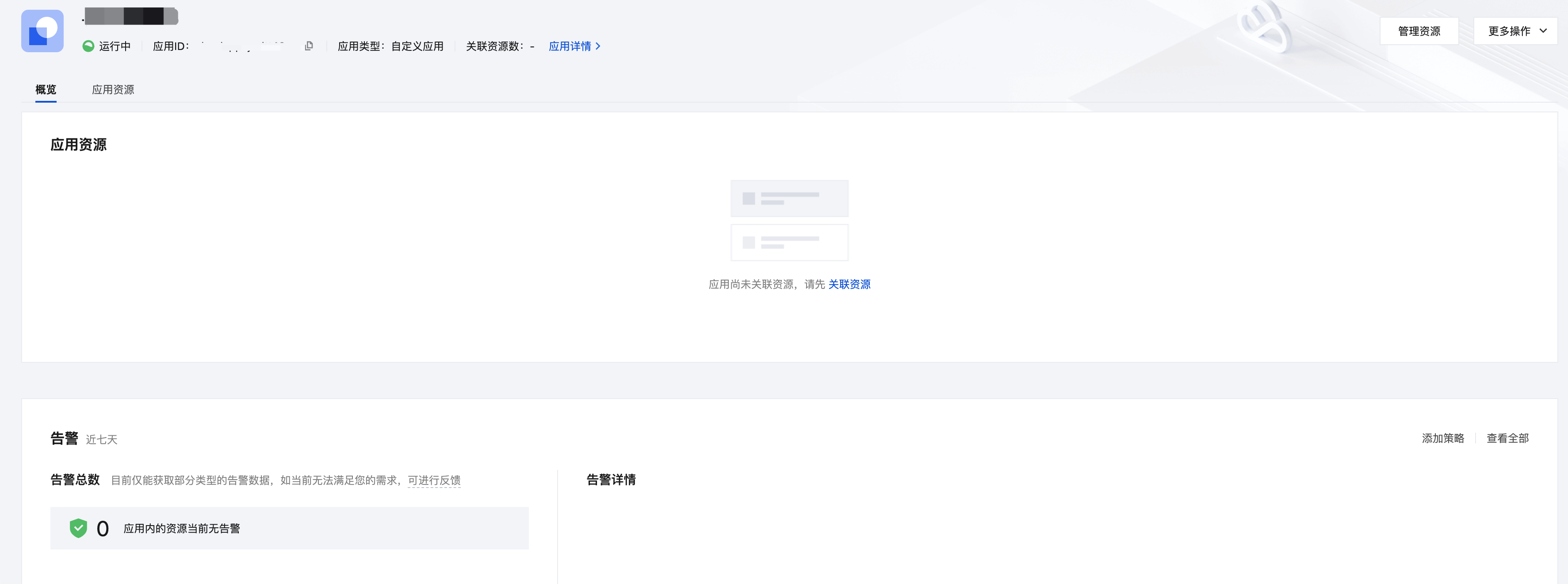1568x584 pixels.
Task: Click the 应用资源 section heading
Action: pyautogui.click(x=79, y=145)
